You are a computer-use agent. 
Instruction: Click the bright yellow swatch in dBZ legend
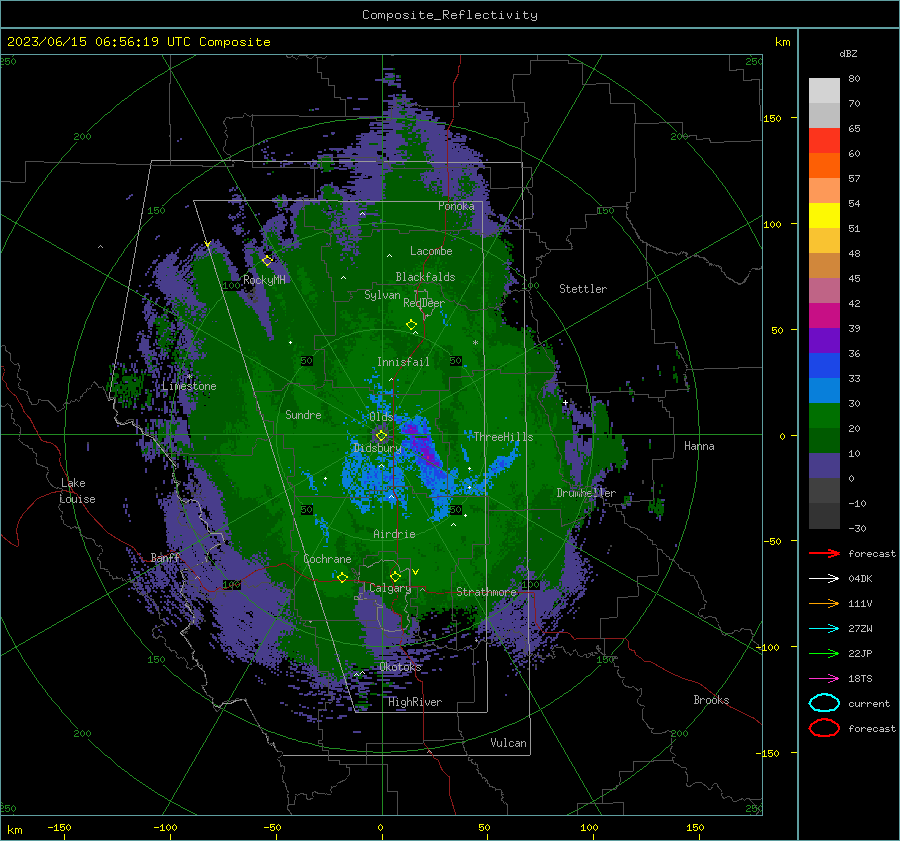[824, 216]
